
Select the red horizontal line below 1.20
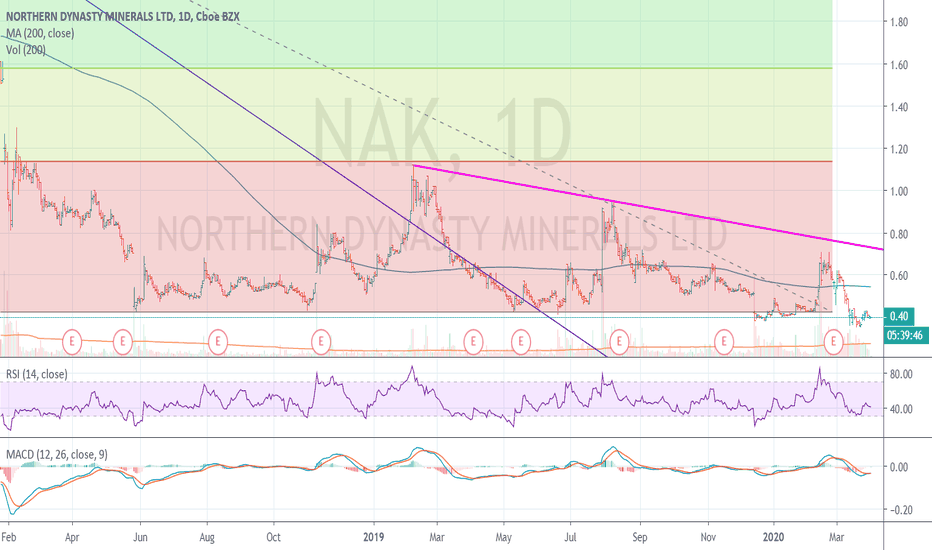click(416, 161)
